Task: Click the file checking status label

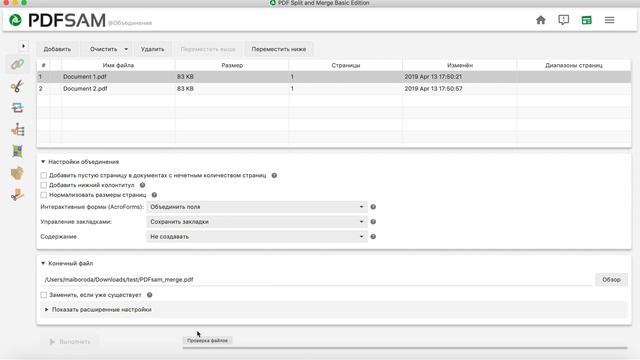Action: 207,340
